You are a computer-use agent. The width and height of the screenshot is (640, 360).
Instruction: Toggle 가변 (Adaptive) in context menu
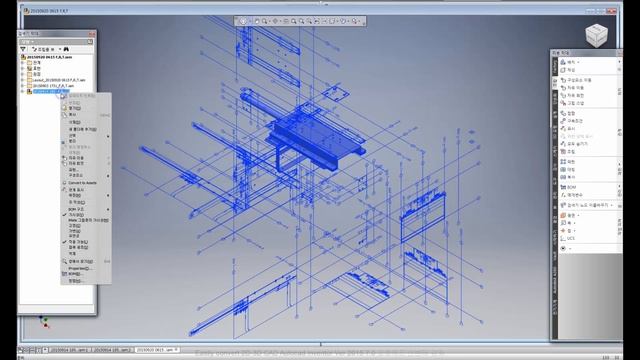point(74,231)
